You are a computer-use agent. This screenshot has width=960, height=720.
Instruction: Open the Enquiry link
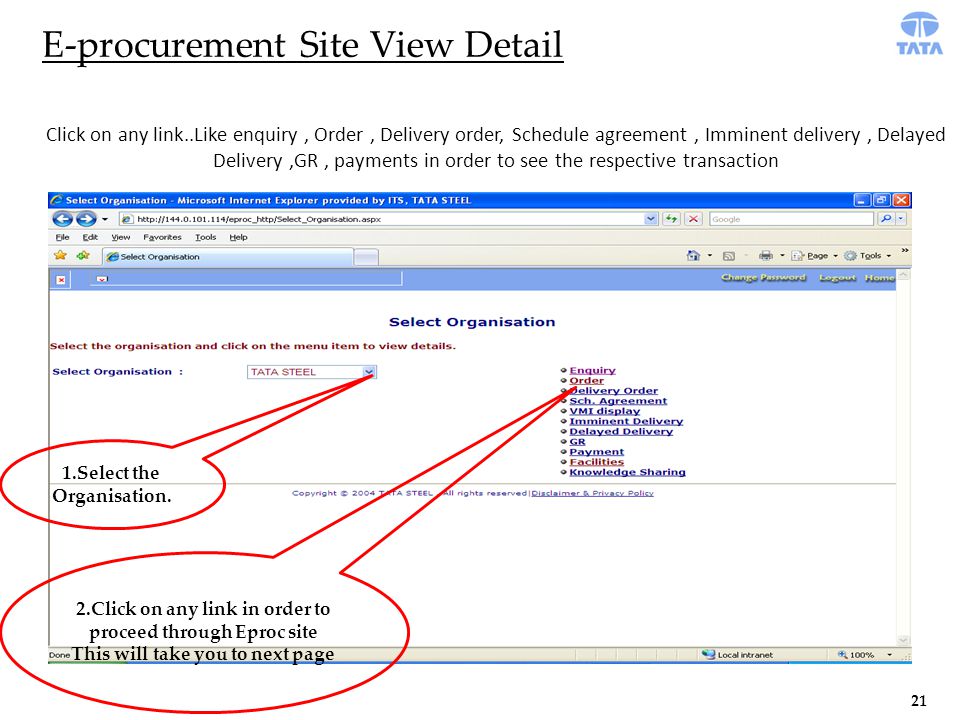pyautogui.click(x=592, y=370)
